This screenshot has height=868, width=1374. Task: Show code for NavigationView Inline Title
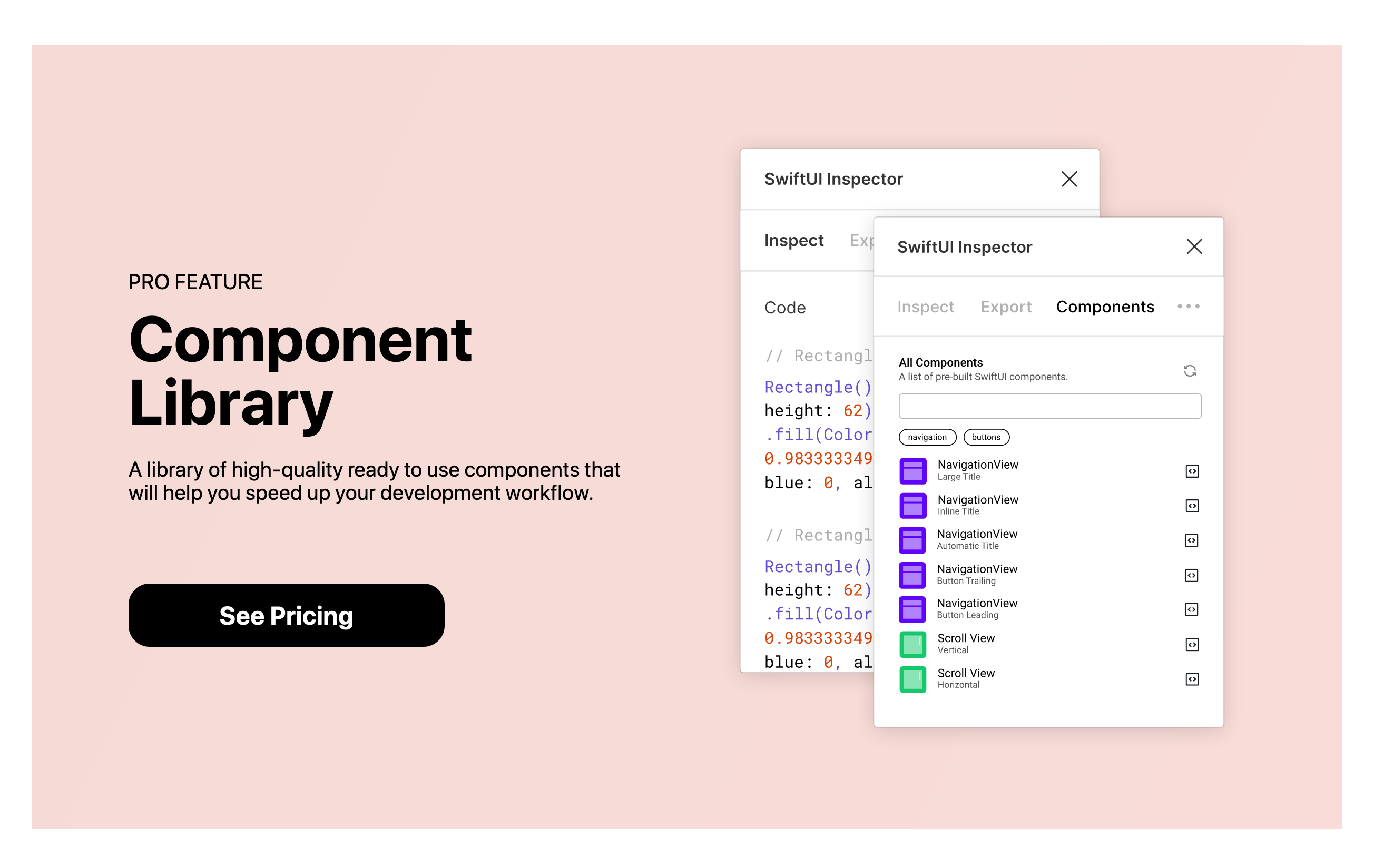(1191, 505)
